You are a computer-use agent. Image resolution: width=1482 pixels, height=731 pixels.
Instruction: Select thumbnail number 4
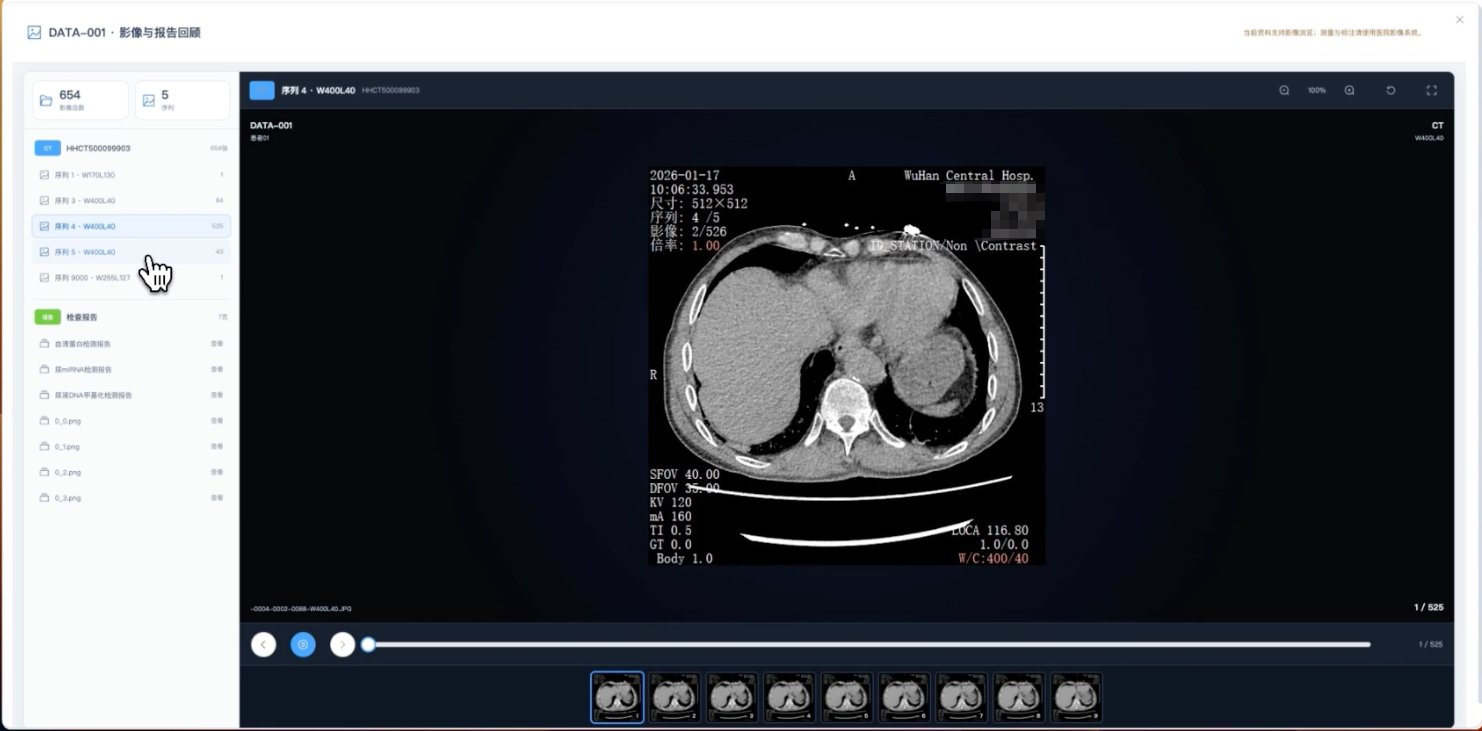click(789, 697)
